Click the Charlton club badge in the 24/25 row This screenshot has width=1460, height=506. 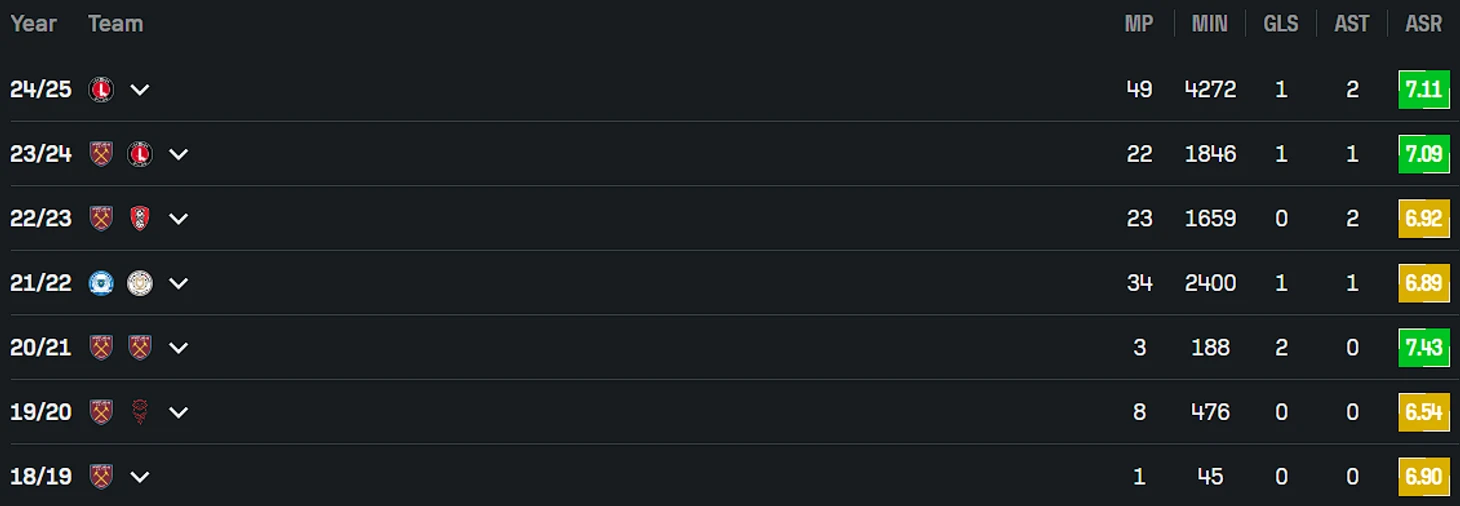click(x=101, y=89)
